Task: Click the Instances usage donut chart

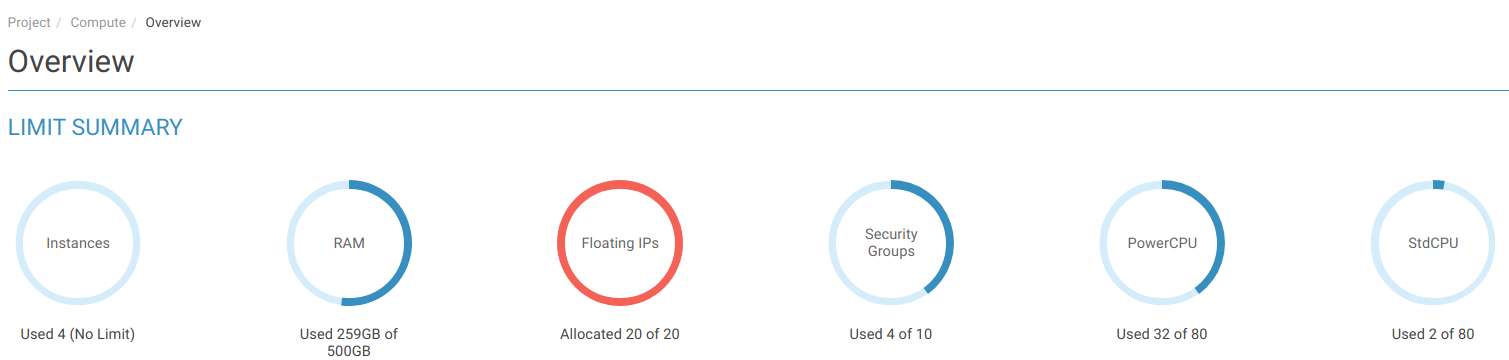Action: coord(78,243)
